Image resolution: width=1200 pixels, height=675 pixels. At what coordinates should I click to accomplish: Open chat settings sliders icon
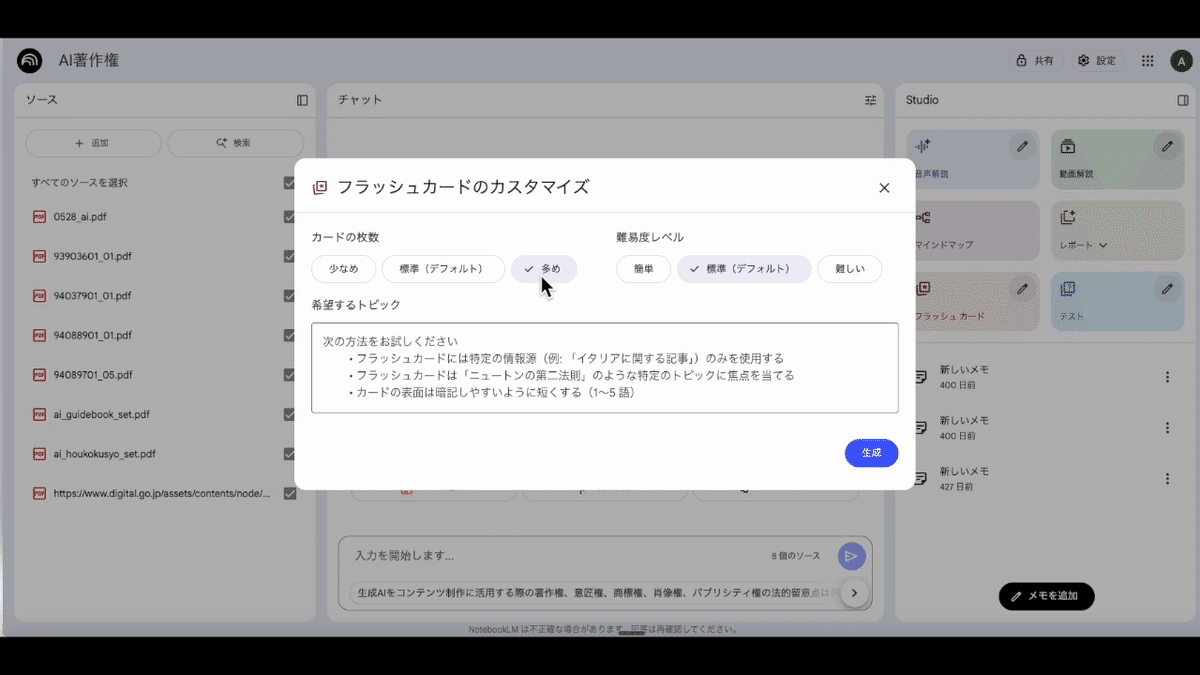point(870,100)
